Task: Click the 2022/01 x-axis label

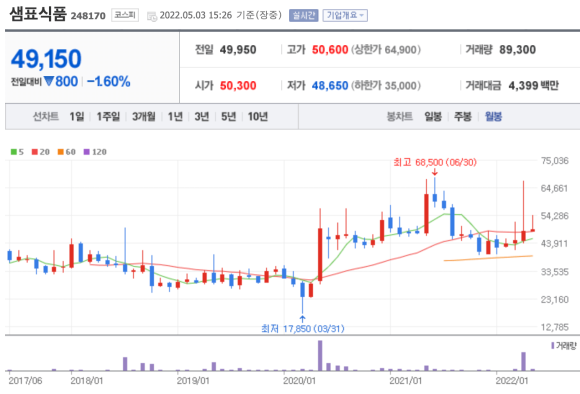Action: coord(512,381)
